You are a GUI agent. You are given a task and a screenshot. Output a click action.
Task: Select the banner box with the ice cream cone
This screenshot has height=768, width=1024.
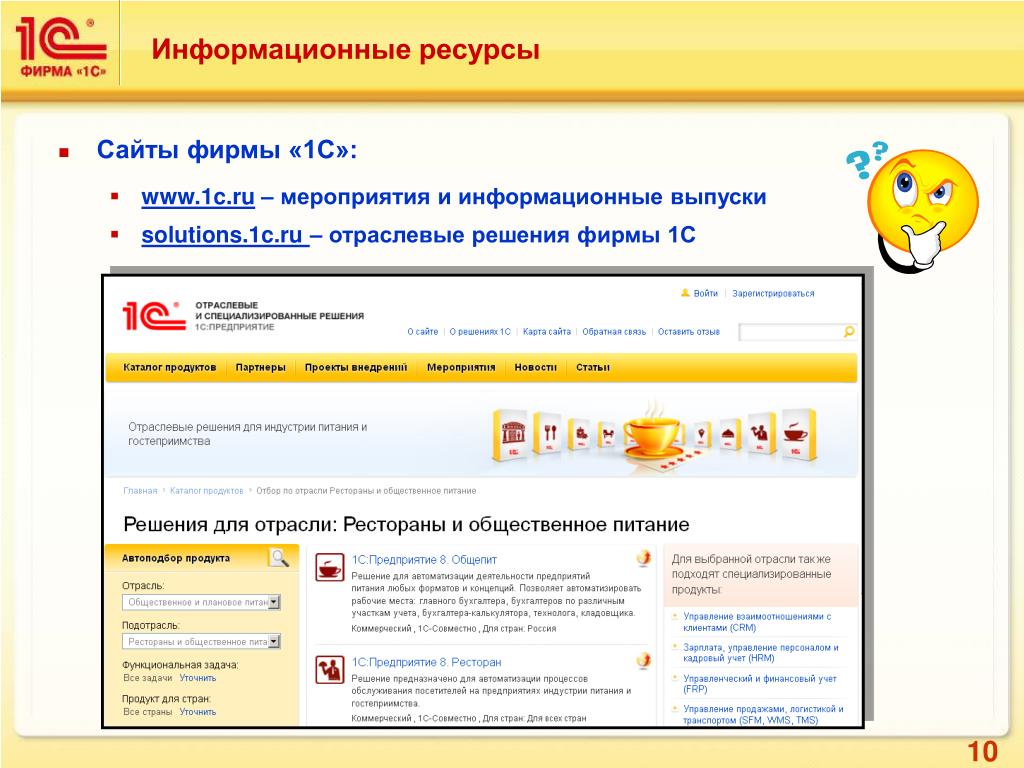[x=701, y=434]
